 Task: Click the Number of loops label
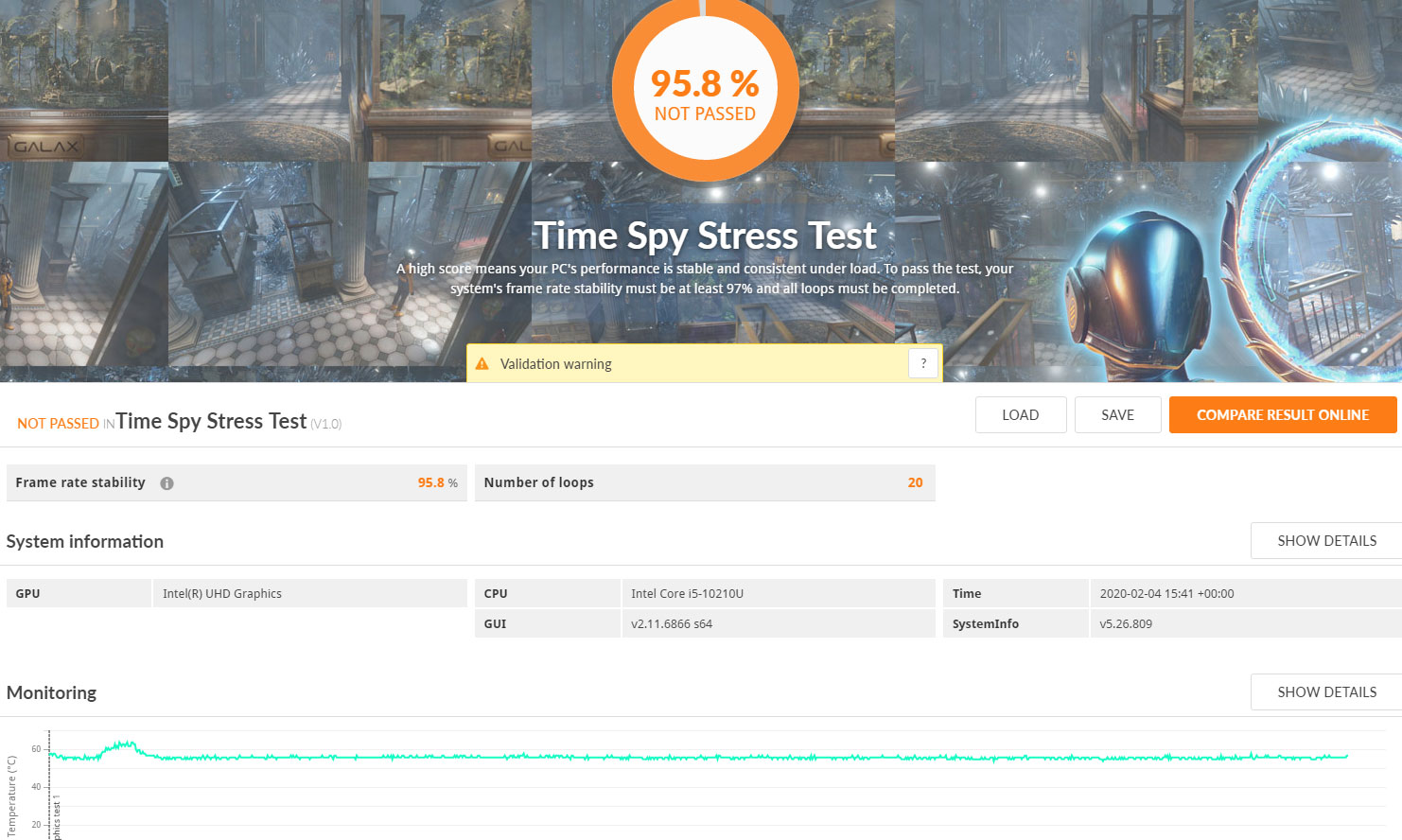click(538, 482)
